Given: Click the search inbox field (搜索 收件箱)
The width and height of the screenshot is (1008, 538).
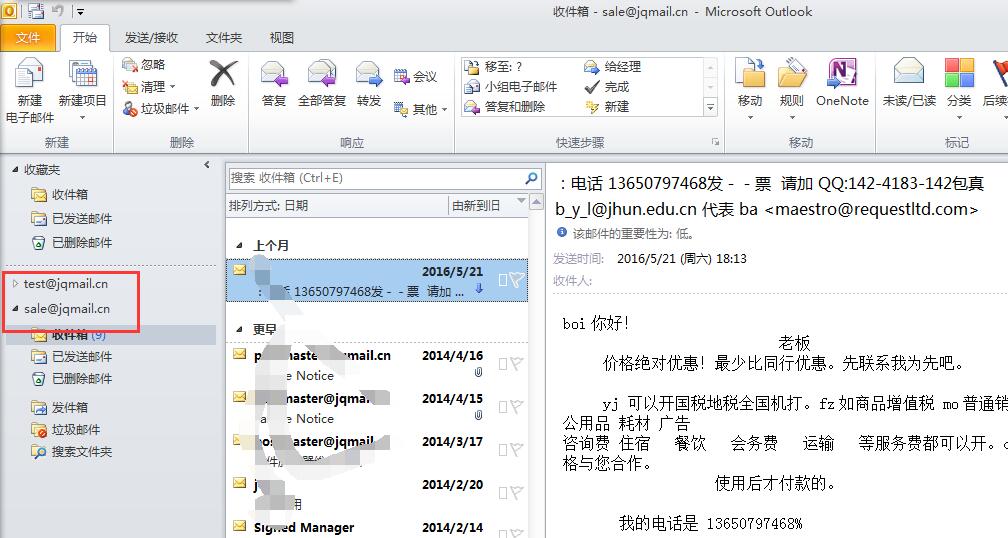Looking at the screenshot, I should 375,178.
